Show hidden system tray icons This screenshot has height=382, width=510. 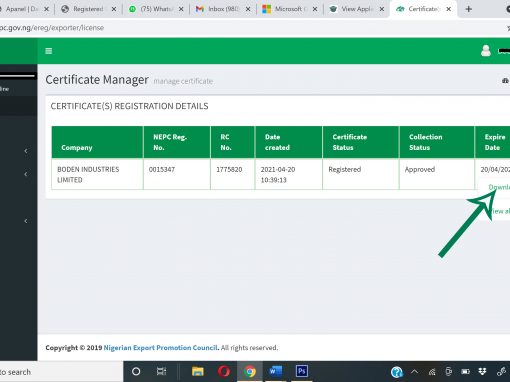click(x=414, y=371)
